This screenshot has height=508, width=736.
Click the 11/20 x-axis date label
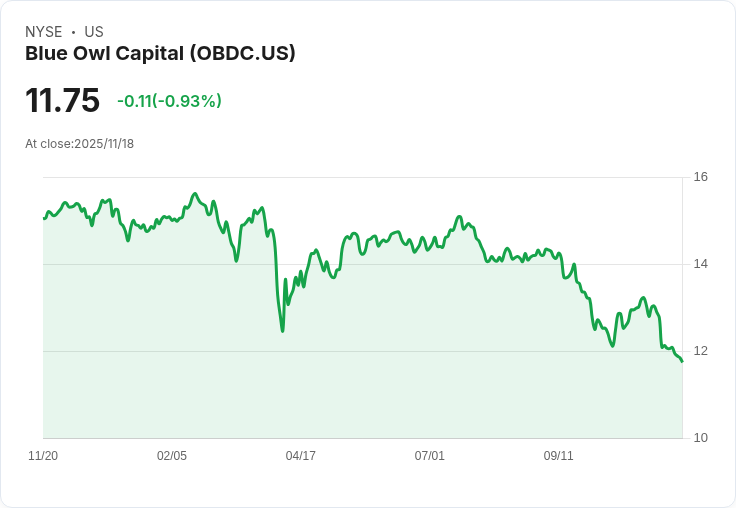click(x=43, y=456)
